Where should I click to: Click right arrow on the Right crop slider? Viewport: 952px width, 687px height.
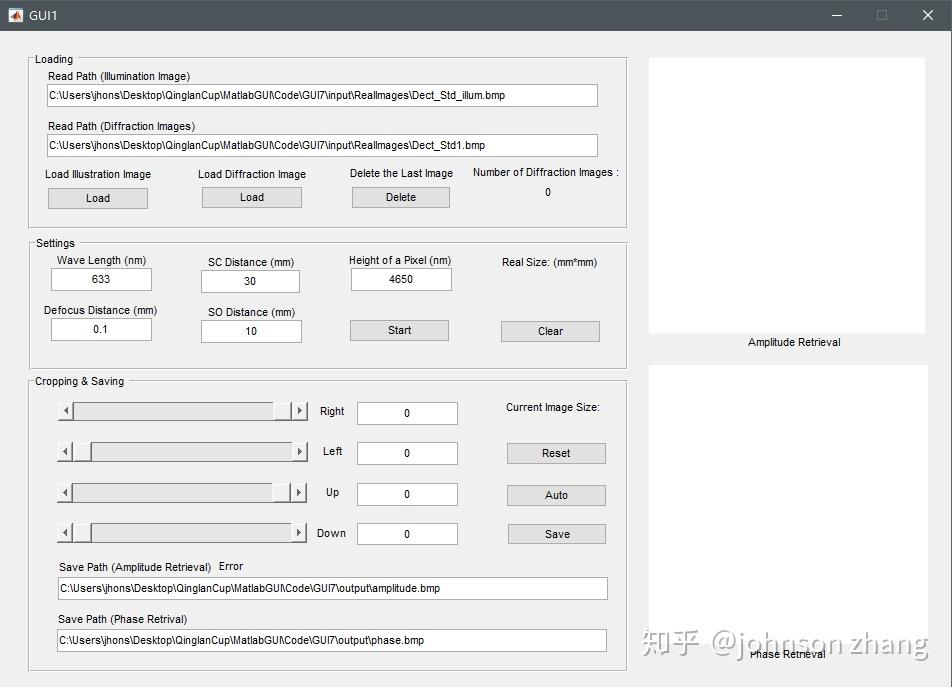click(x=299, y=412)
